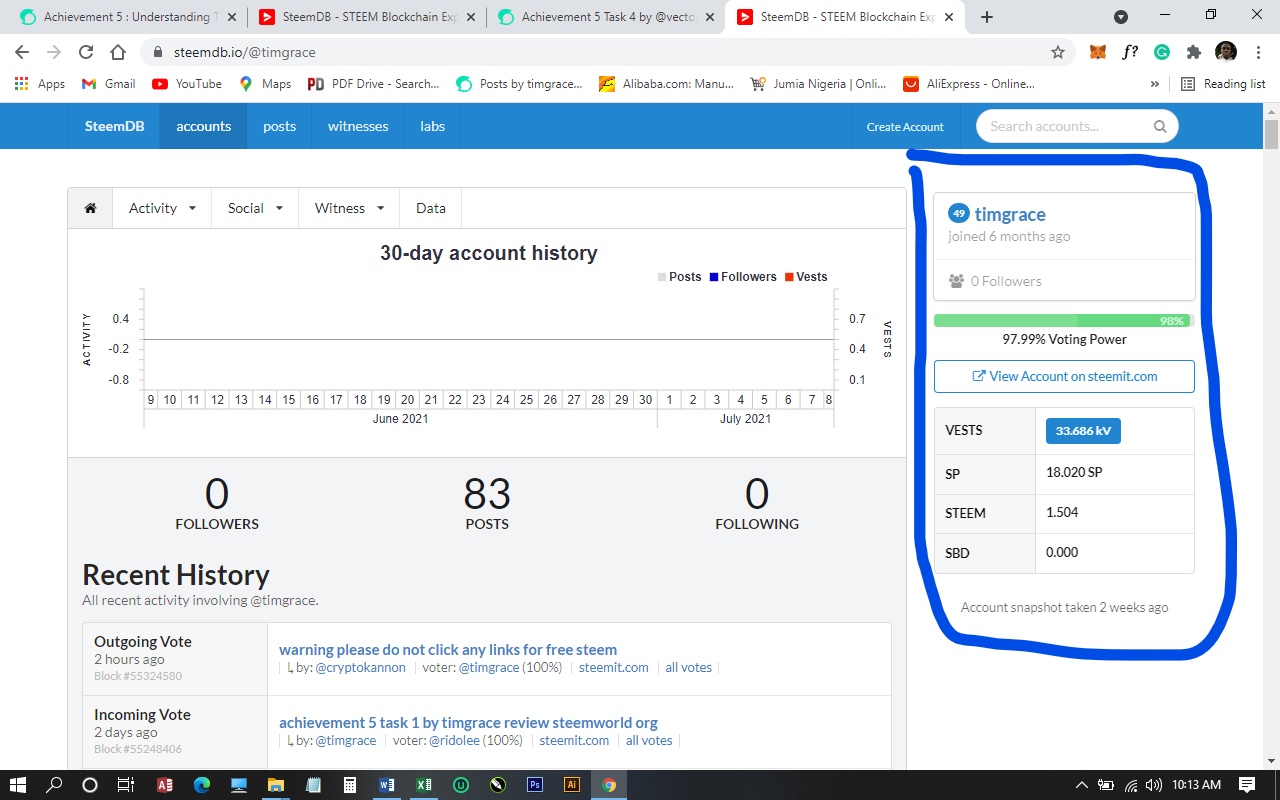Select accounts in the SteemDB navbar
The image size is (1280, 800).
203,126
